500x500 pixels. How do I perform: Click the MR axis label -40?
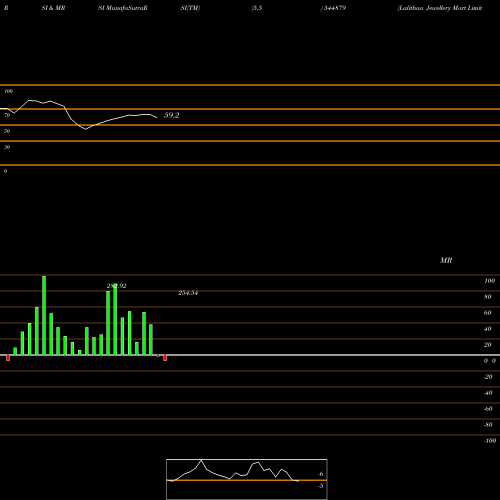point(488,393)
